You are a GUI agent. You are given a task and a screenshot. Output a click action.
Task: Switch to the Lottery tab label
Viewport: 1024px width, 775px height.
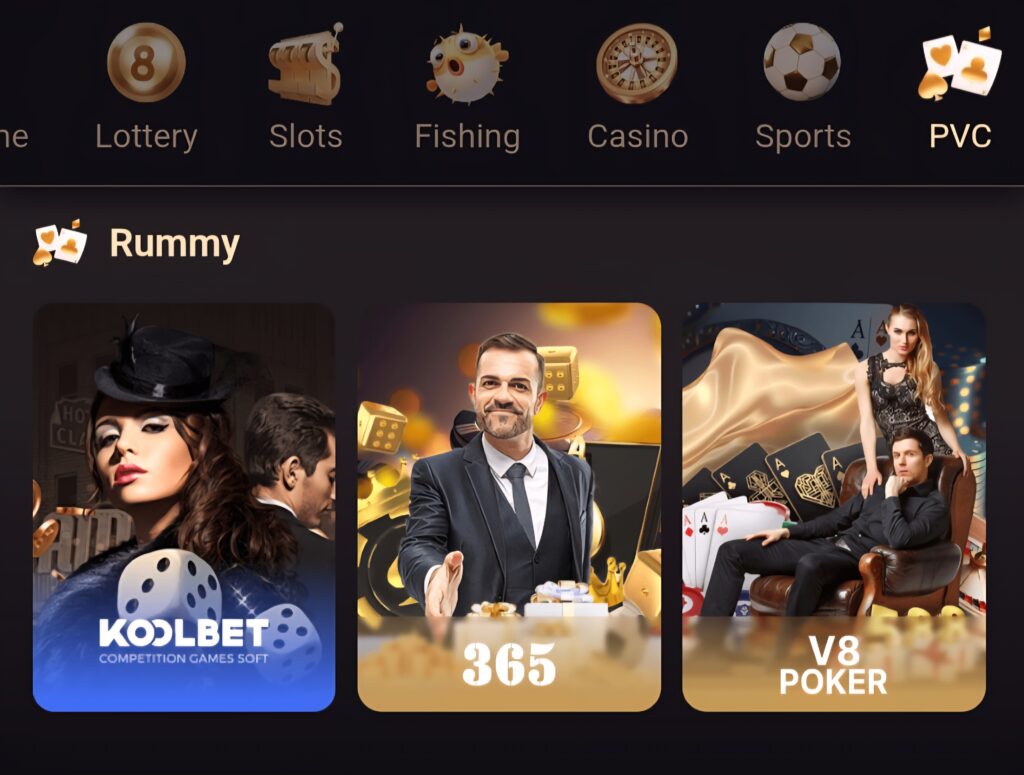click(x=146, y=137)
